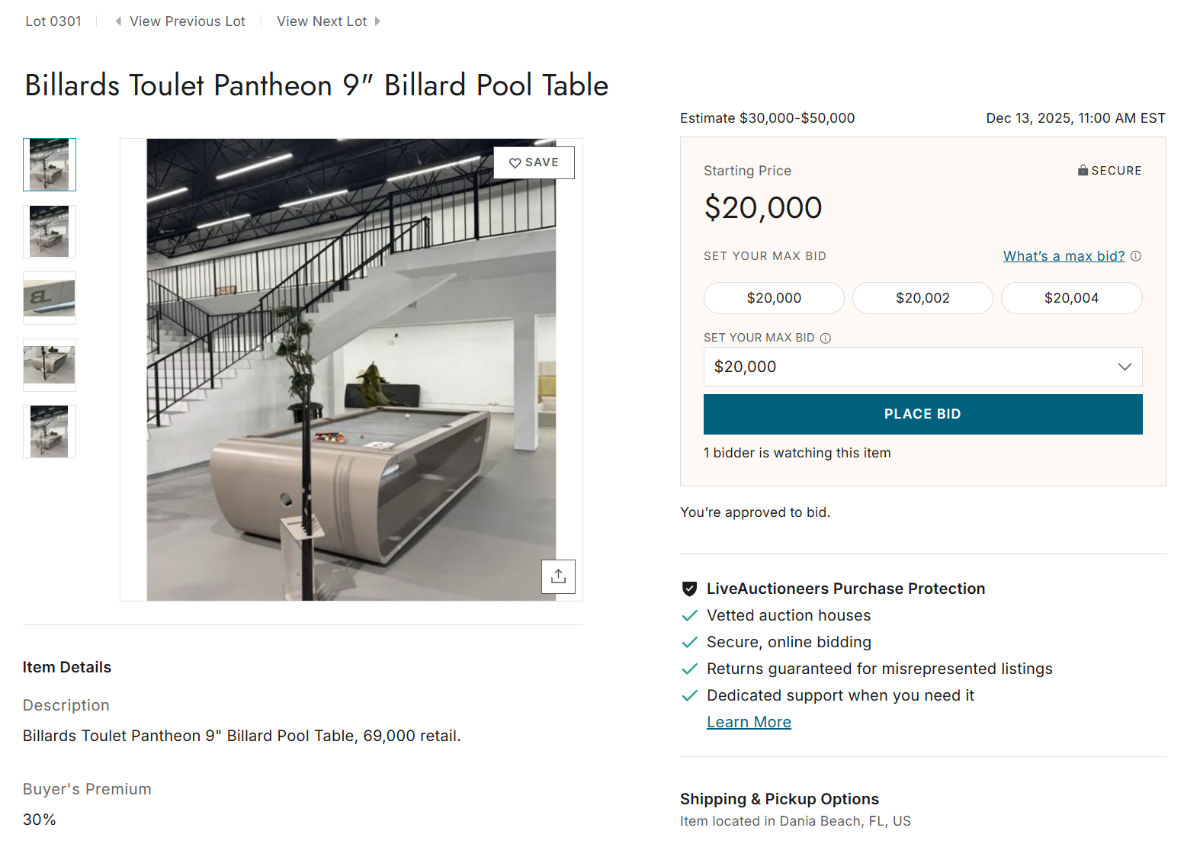1200x847 pixels.
Task: Click the previous lot arrow icon
Action: click(119, 21)
